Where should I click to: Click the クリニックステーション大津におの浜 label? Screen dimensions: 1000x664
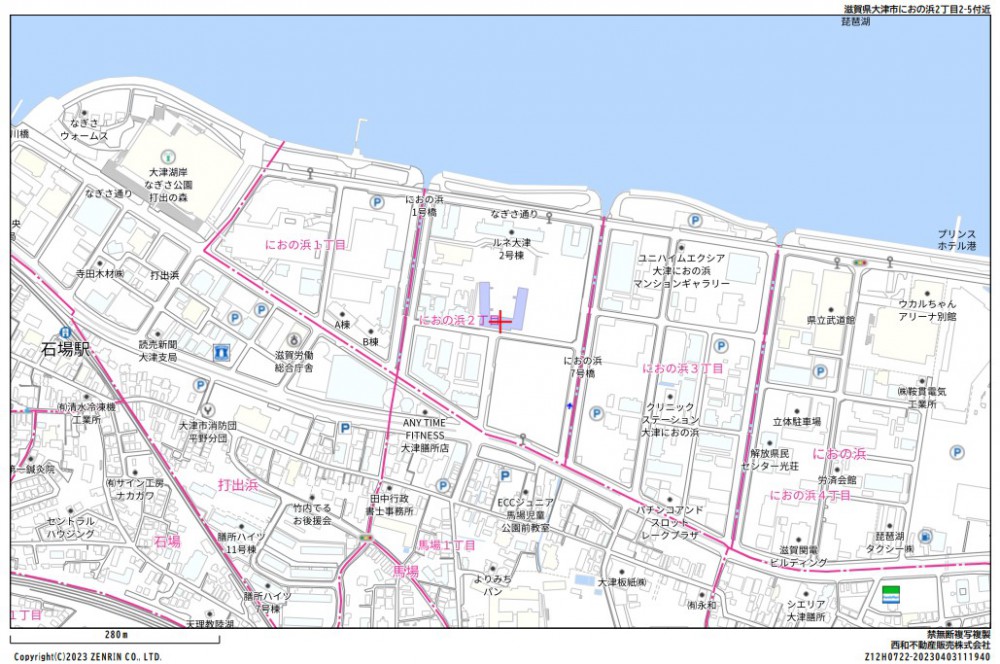click(670, 420)
